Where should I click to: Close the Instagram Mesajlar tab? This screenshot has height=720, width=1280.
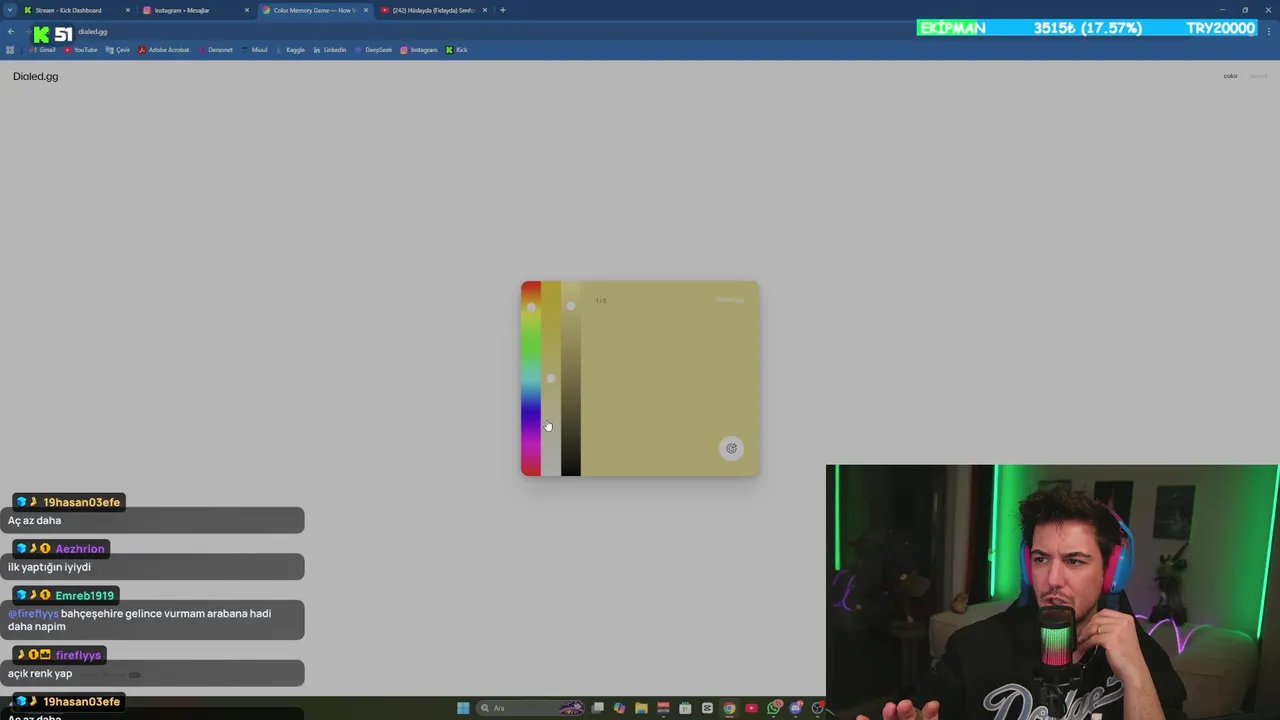coord(247,10)
